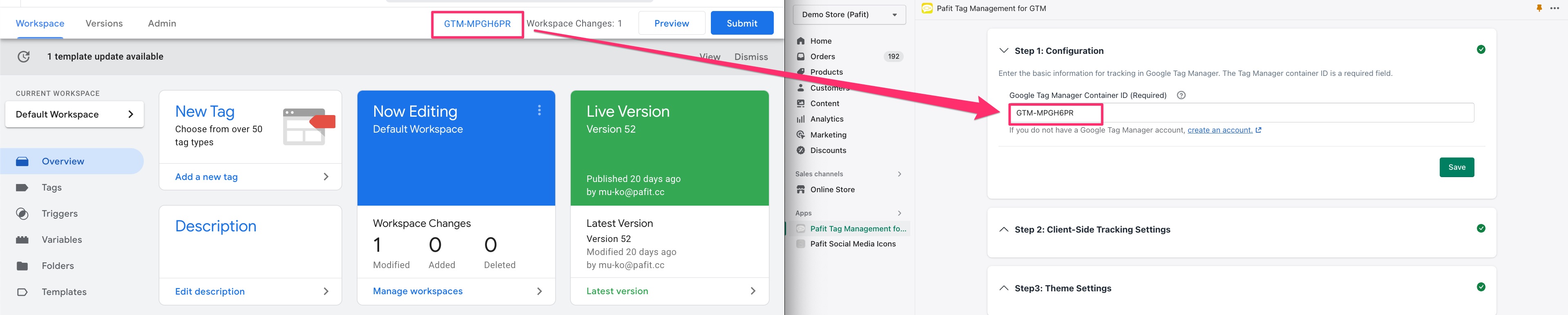Click the Tags icon in GTM sidebar
The height and width of the screenshot is (315, 1568).
(x=22, y=188)
